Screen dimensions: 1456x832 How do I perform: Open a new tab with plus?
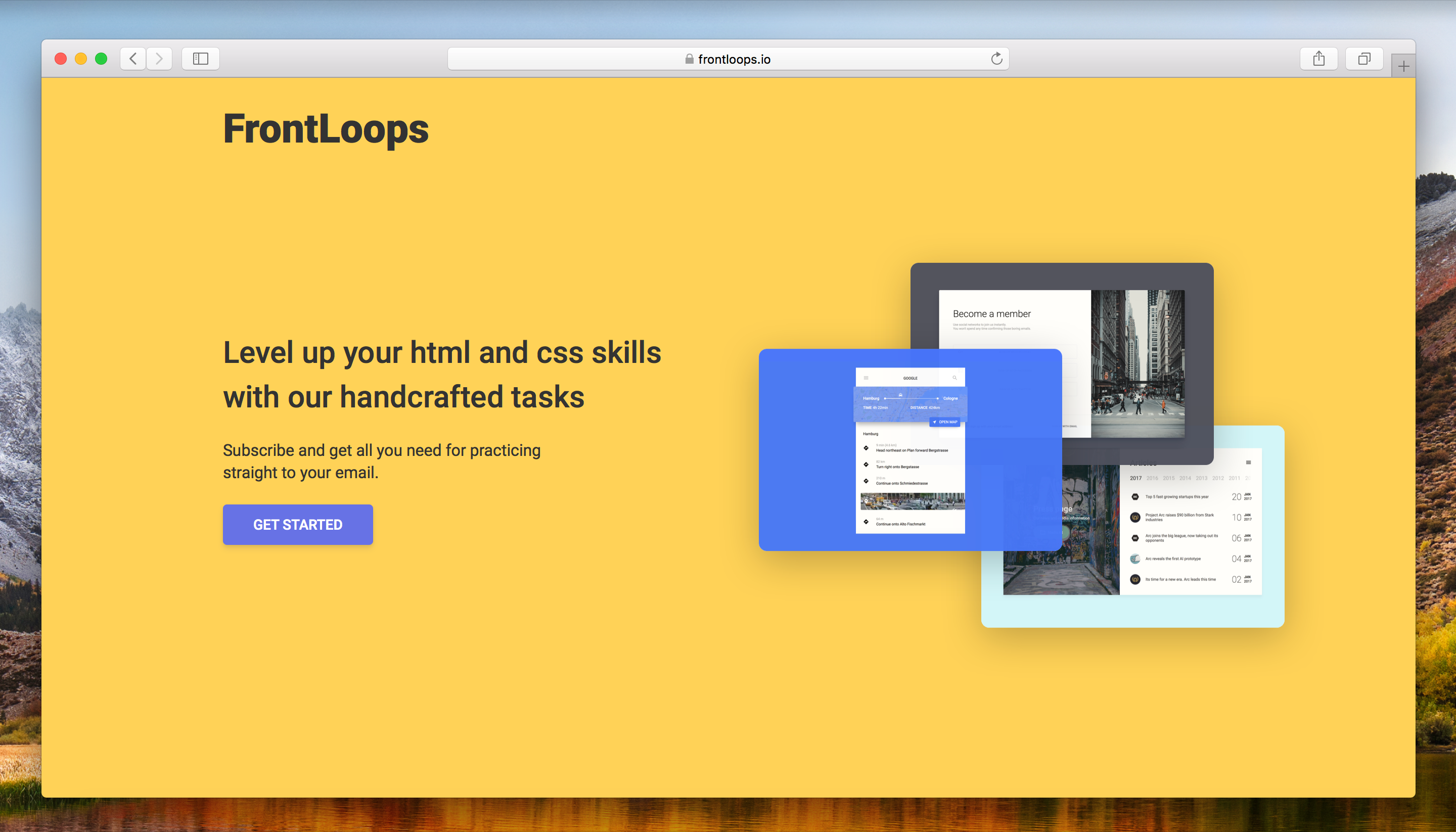pyautogui.click(x=1403, y=66)
